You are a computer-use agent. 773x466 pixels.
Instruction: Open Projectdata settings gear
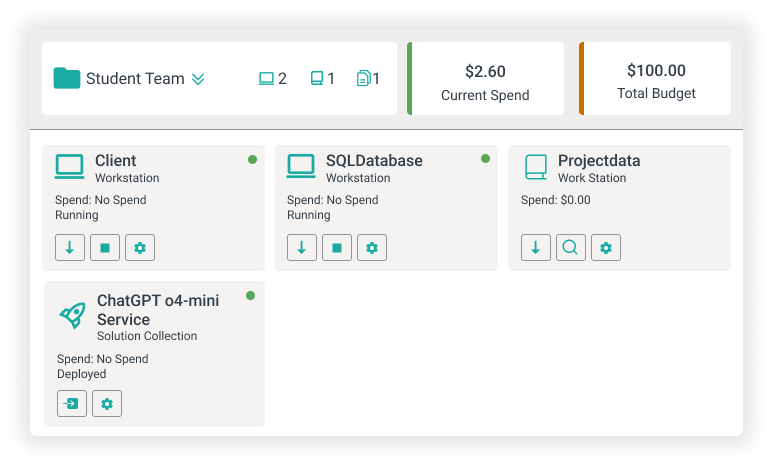click(605, 248)
